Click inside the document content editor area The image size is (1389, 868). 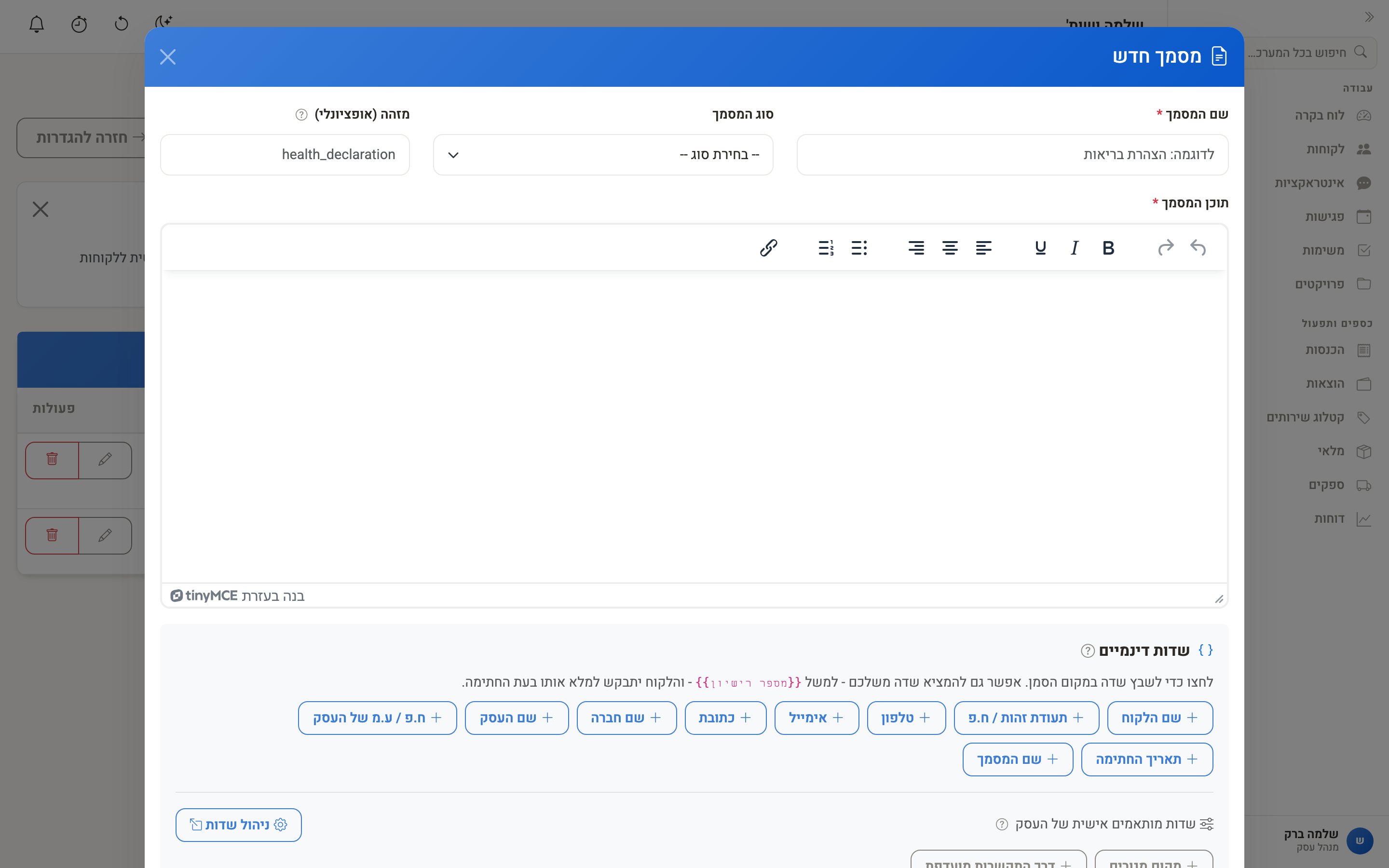pos(694,427)
